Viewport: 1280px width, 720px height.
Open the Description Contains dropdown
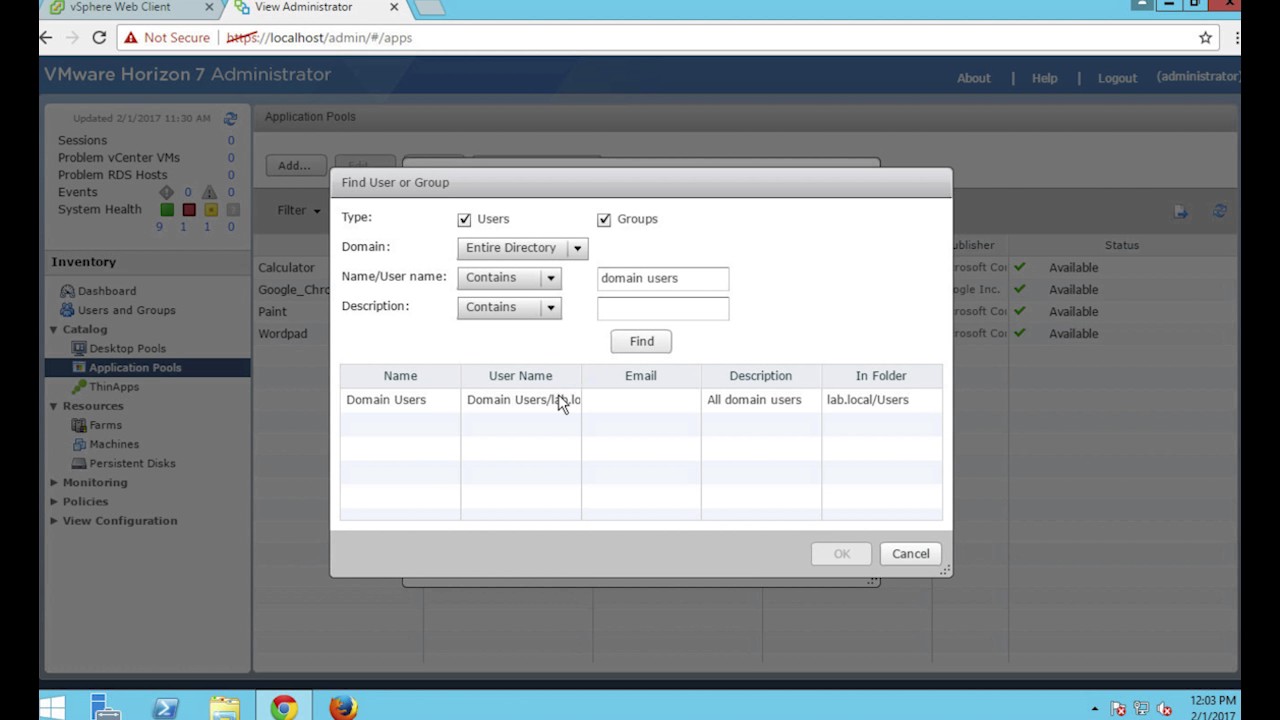(x=509, y=308)
